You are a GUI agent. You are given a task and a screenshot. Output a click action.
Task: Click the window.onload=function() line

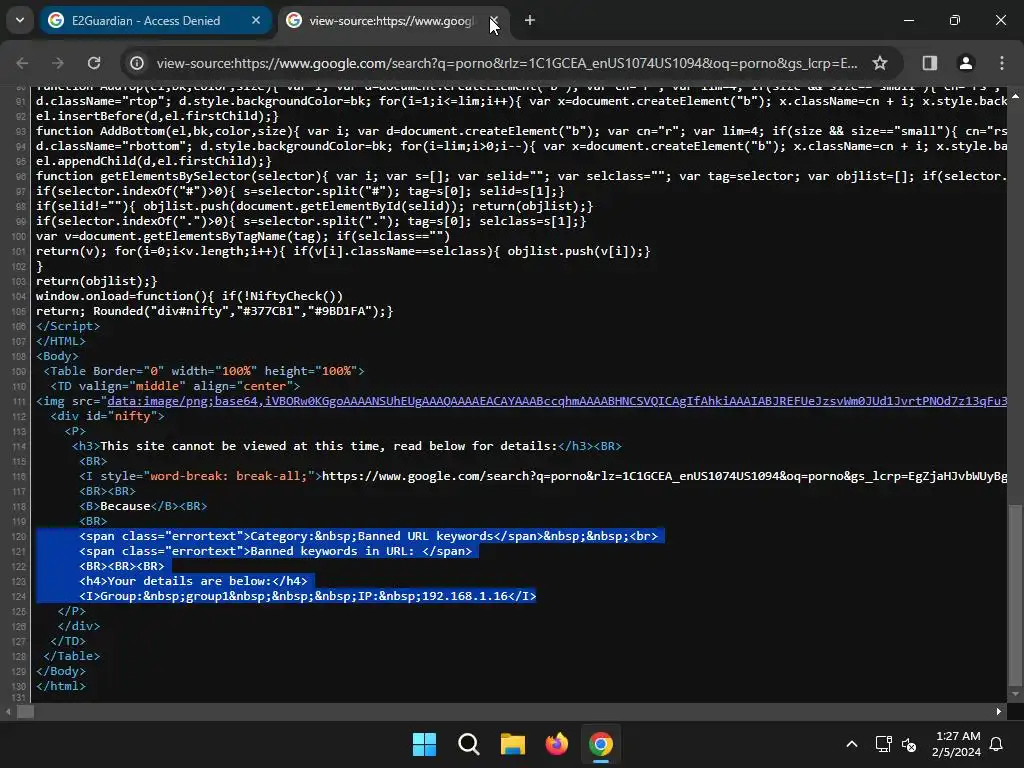pos(189,296)
